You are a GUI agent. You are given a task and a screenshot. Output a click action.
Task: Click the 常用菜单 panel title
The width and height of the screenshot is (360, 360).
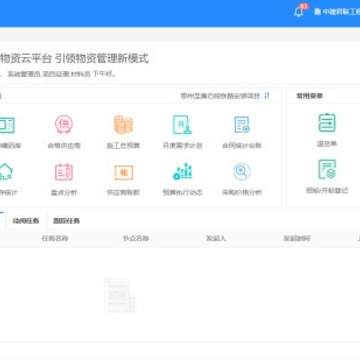click(x=310, y=96)
